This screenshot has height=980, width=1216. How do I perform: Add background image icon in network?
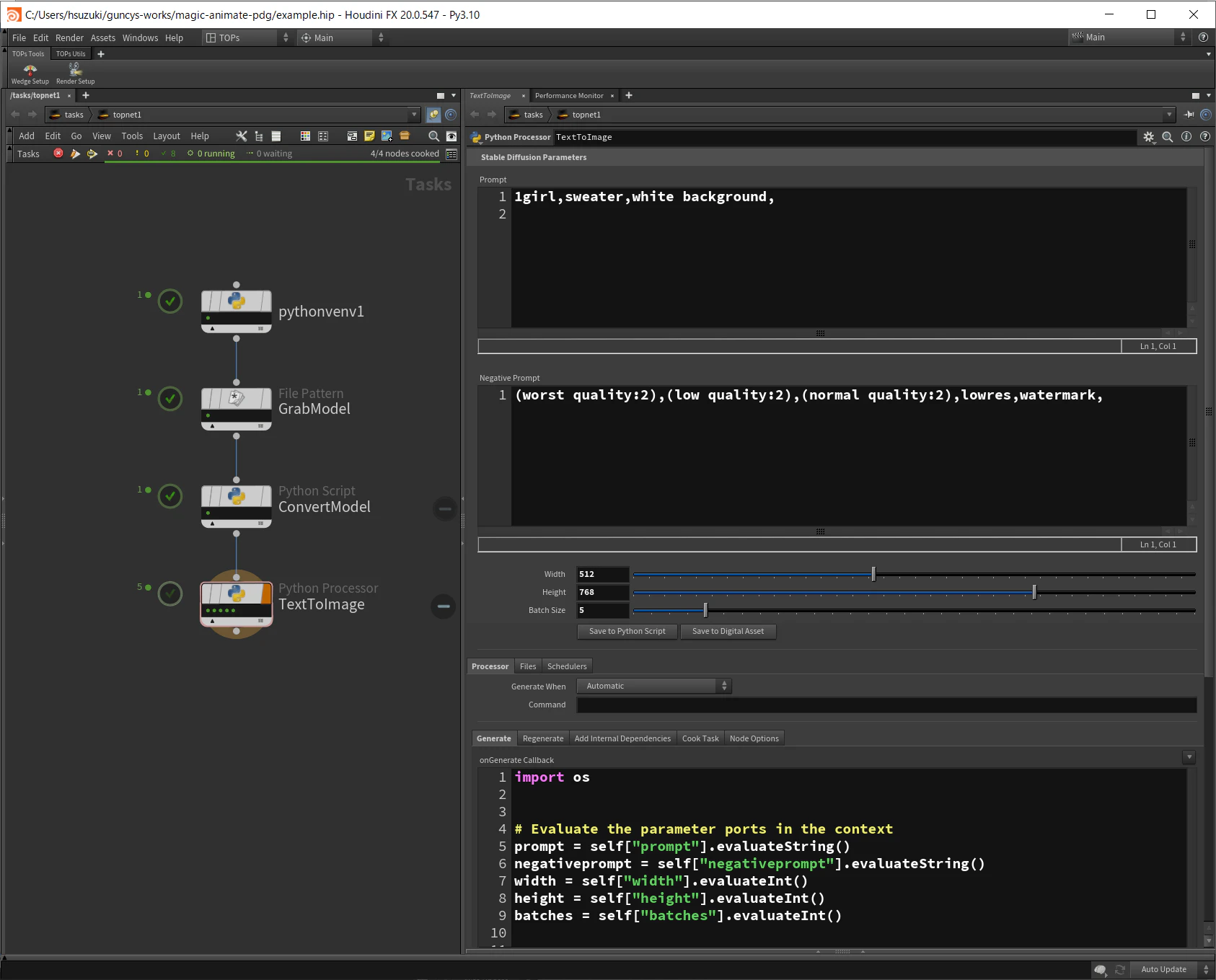[387, 136]
